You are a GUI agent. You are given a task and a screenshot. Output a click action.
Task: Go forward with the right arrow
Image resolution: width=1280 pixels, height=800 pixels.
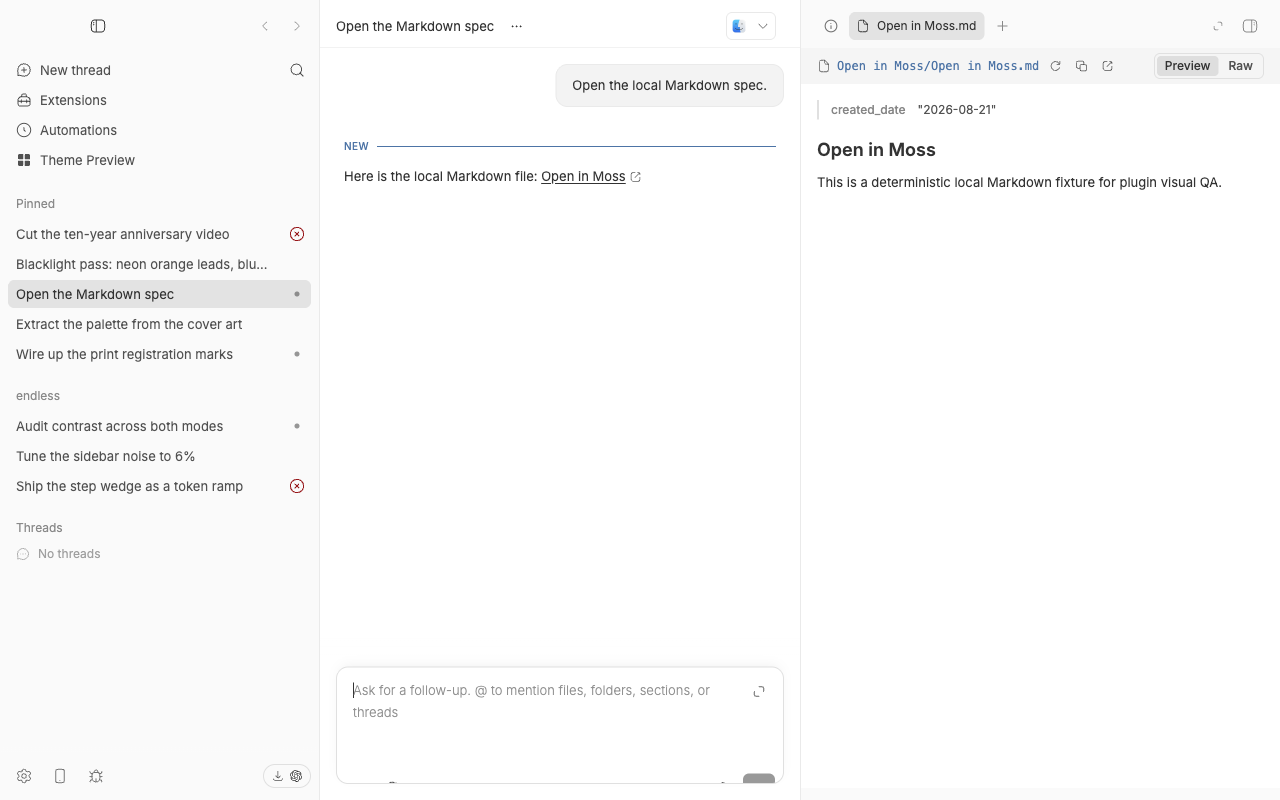(297, 26)
